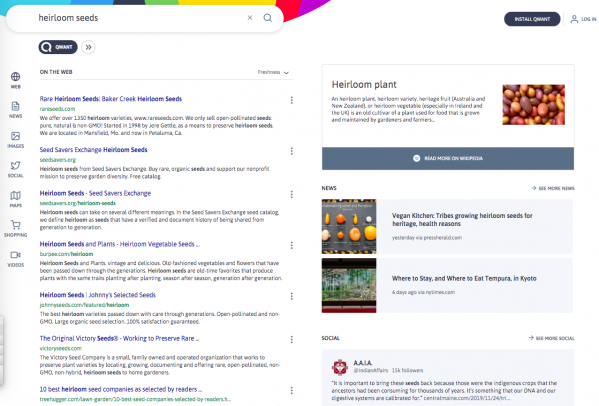
Task: Click Read More on Wikipedia button
Action: point(448,159)
